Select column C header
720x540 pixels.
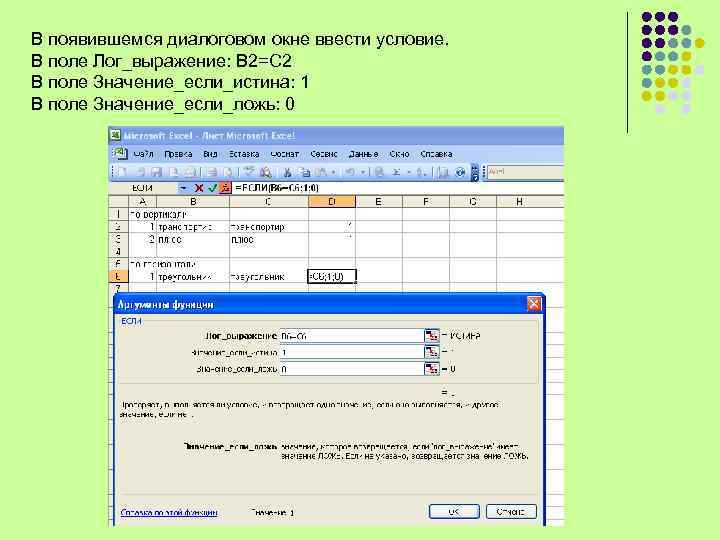tap(269, 201)
